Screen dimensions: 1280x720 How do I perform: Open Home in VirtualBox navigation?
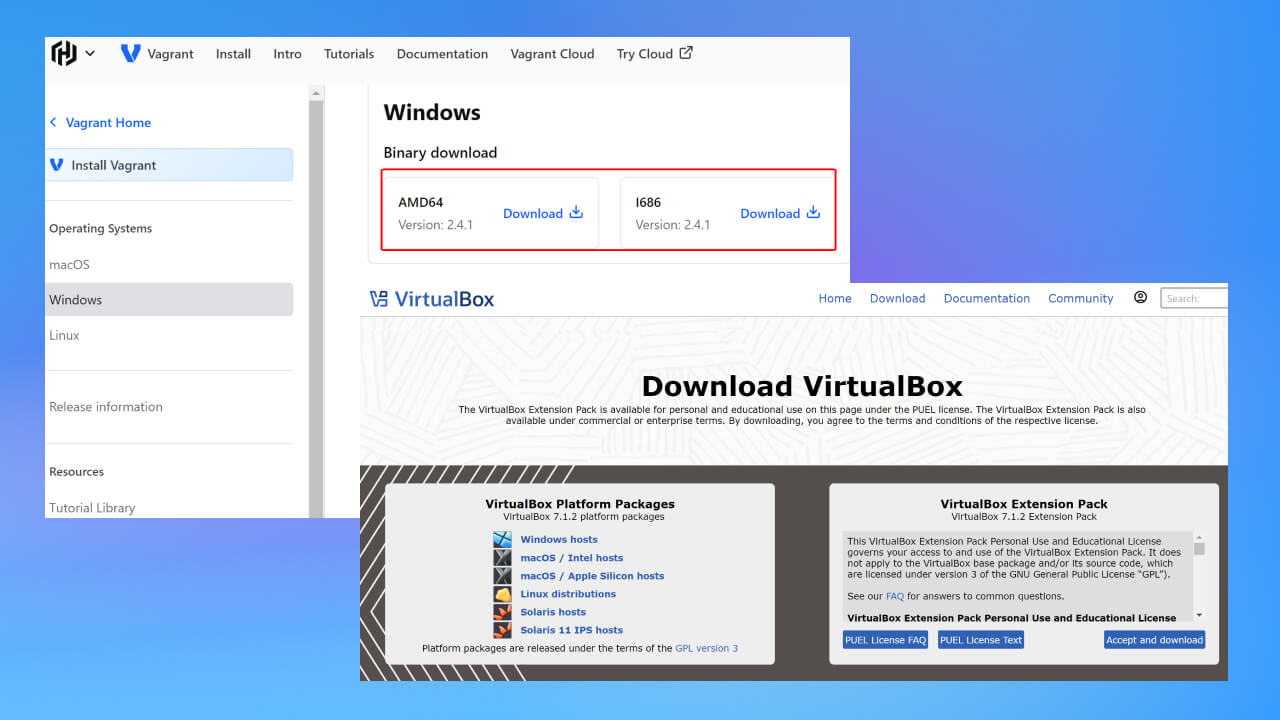pos(835,298)
